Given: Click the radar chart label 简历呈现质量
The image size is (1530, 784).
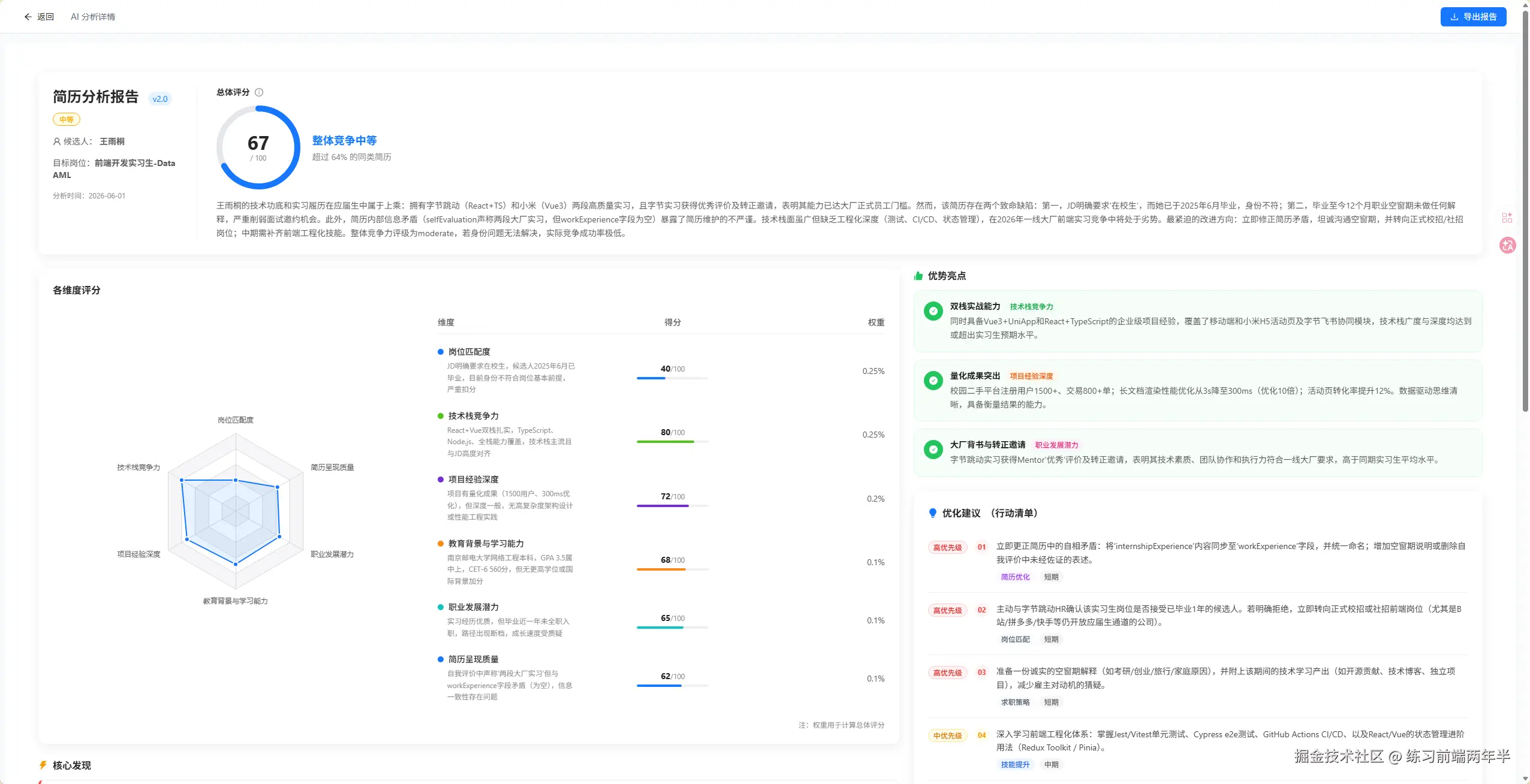Looking at the screenshot, I should pos(332,468).
